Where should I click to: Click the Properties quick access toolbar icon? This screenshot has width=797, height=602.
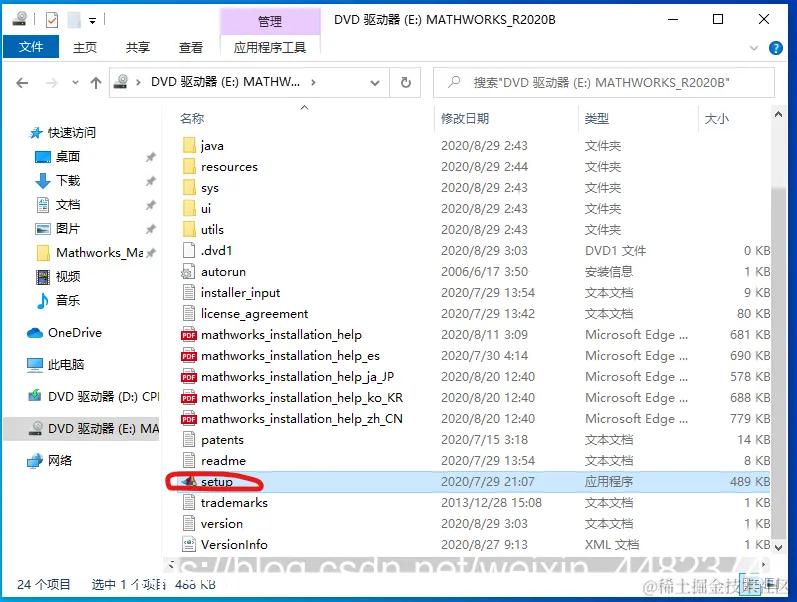click(52, 20)
